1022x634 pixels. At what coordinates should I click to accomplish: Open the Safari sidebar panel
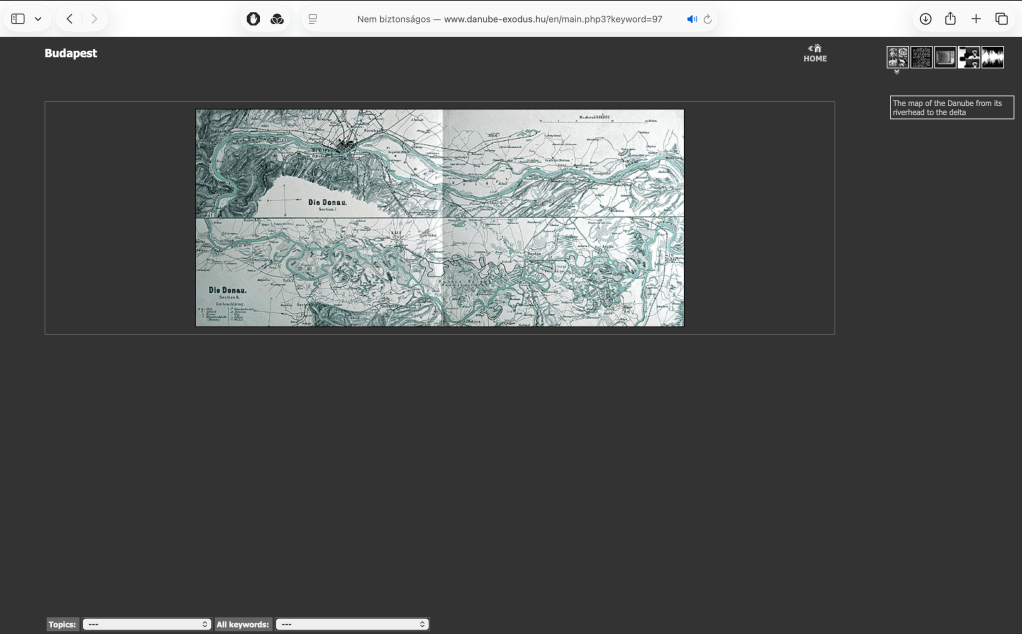(18, 19)
